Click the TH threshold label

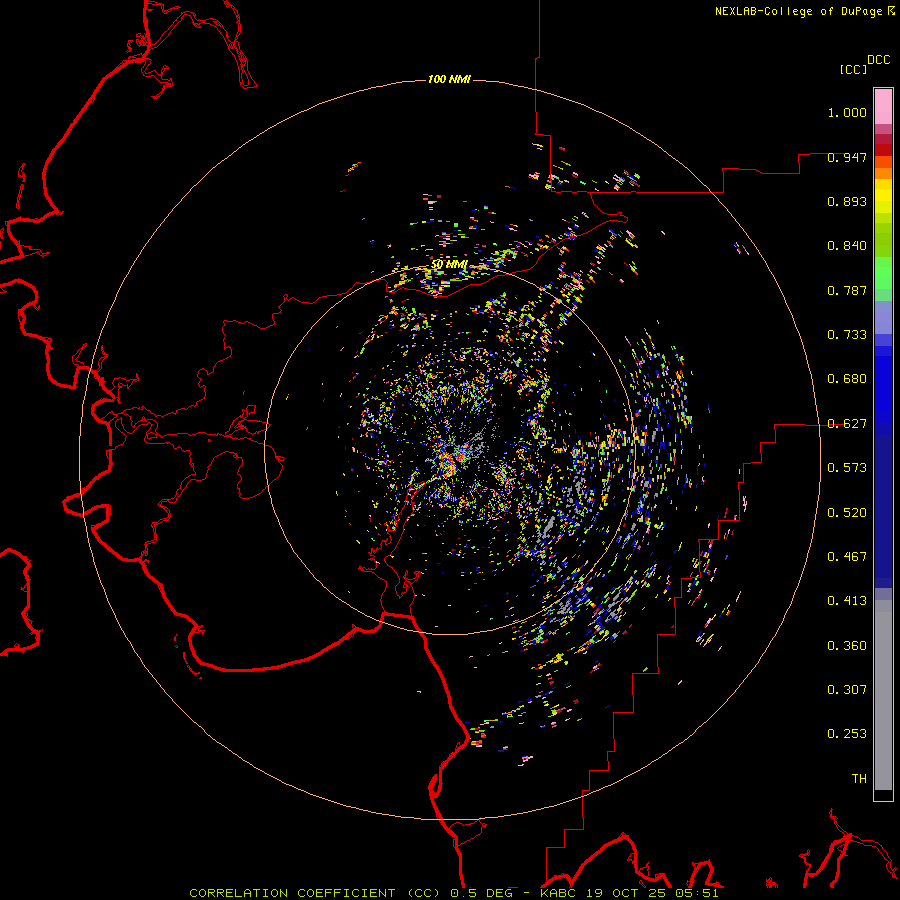pyautogui.click(x=859, y=779)
